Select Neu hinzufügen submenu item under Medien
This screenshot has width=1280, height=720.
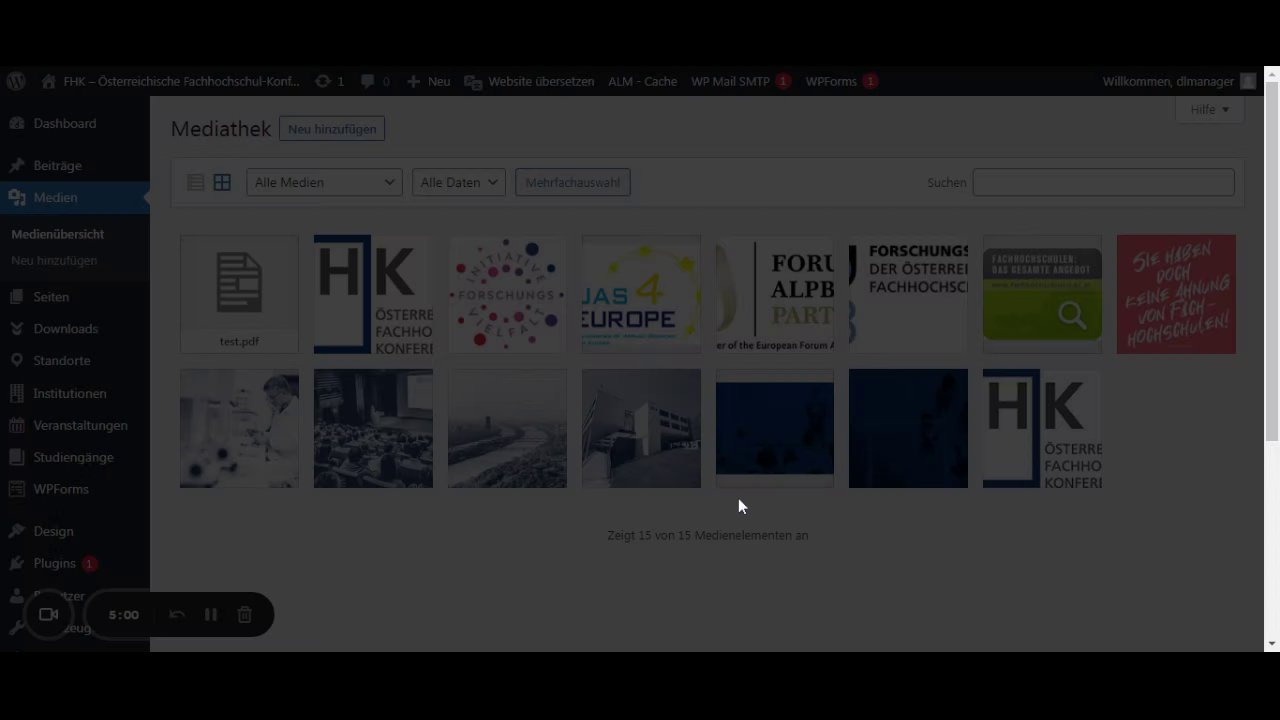tap(54, 260)
